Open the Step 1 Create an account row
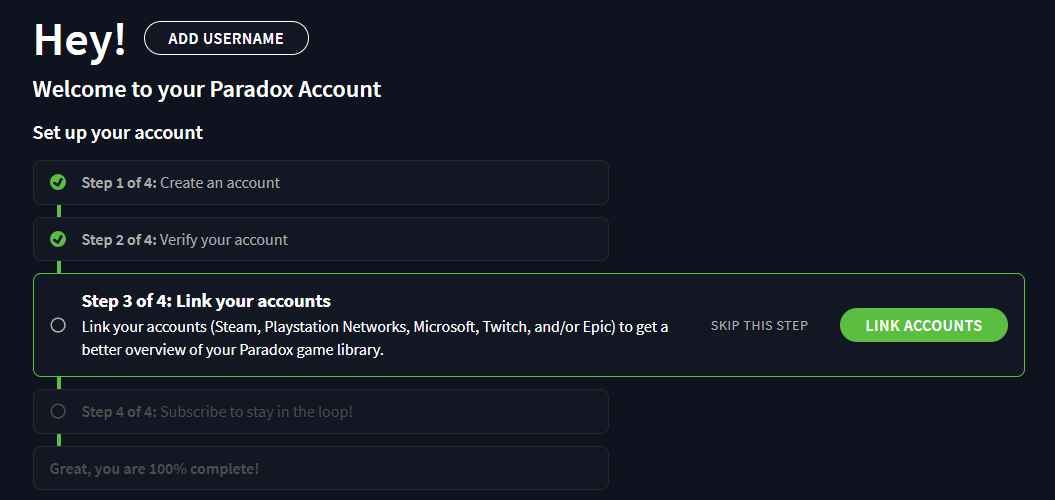The image size is (1055, 500). 321,182
